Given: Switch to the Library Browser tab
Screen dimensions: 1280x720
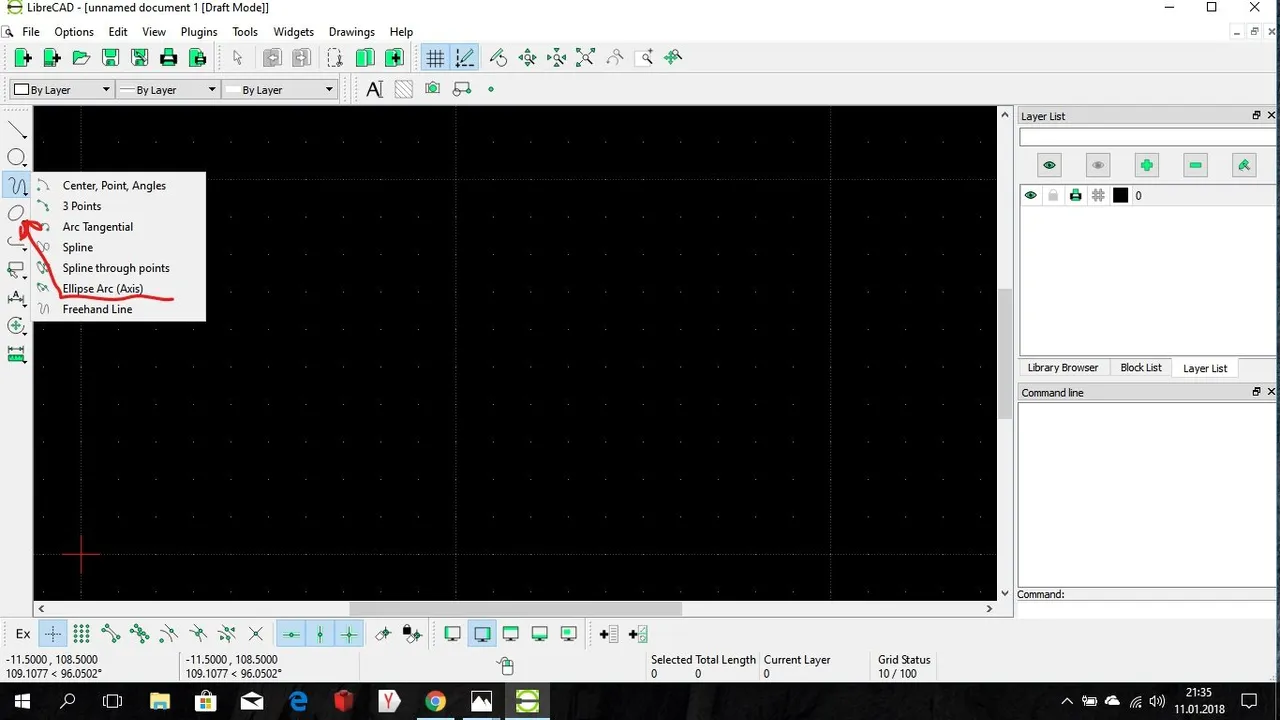Looking at the screenshot, I should (1062, 367).
